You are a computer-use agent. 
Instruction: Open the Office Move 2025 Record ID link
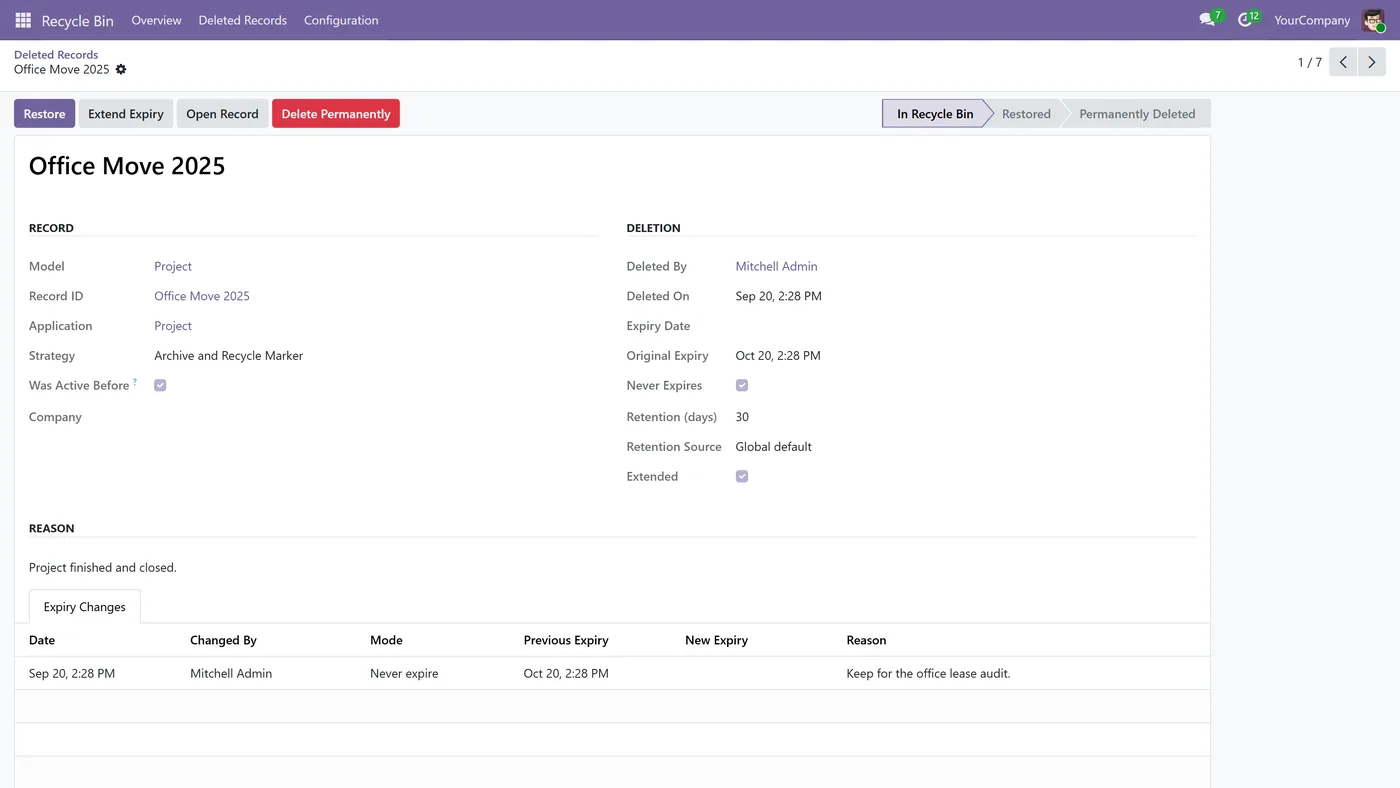pos(202,296)
